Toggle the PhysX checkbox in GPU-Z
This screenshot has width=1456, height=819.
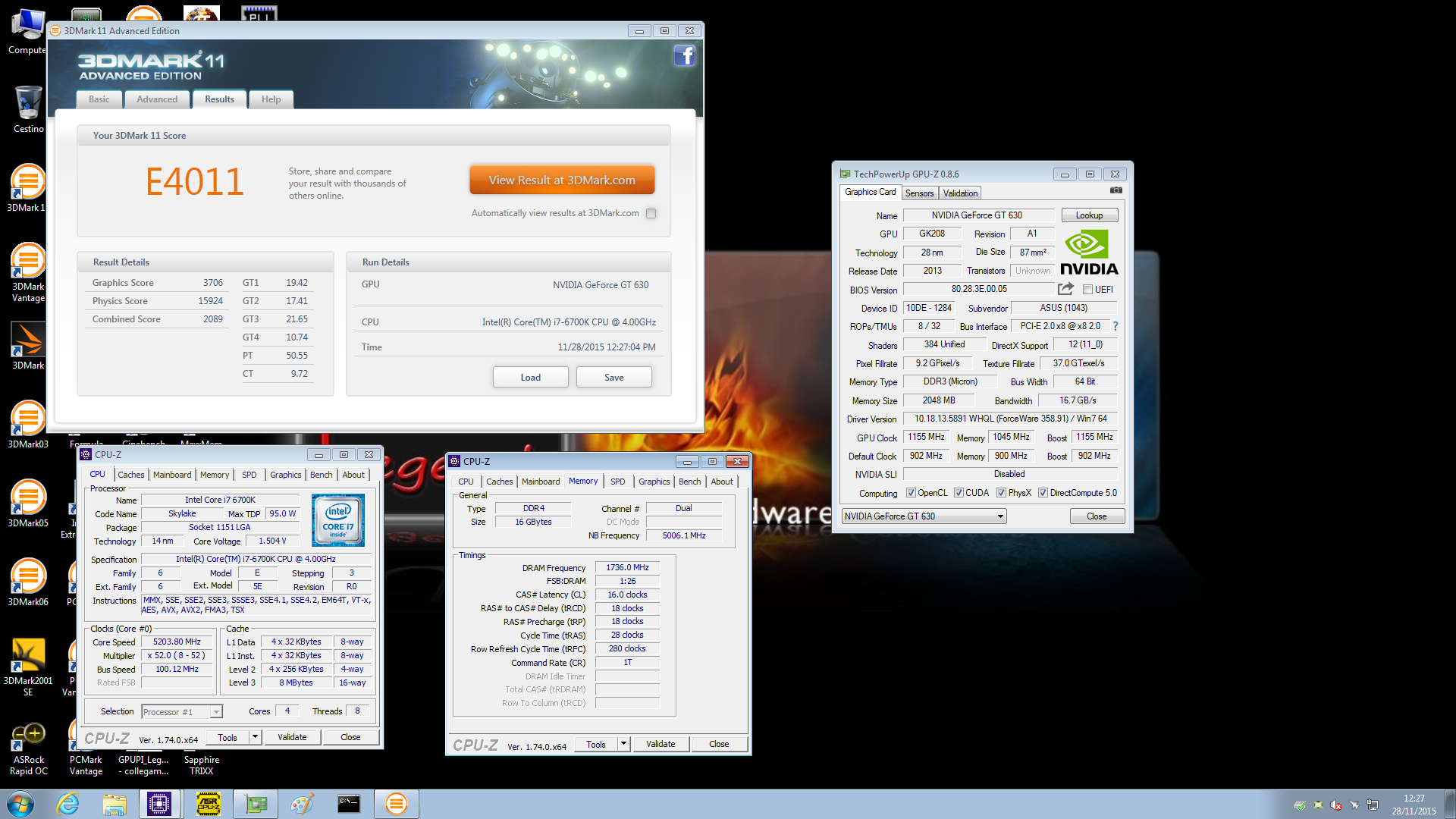pyautogui.click(x=1001, y=493)
